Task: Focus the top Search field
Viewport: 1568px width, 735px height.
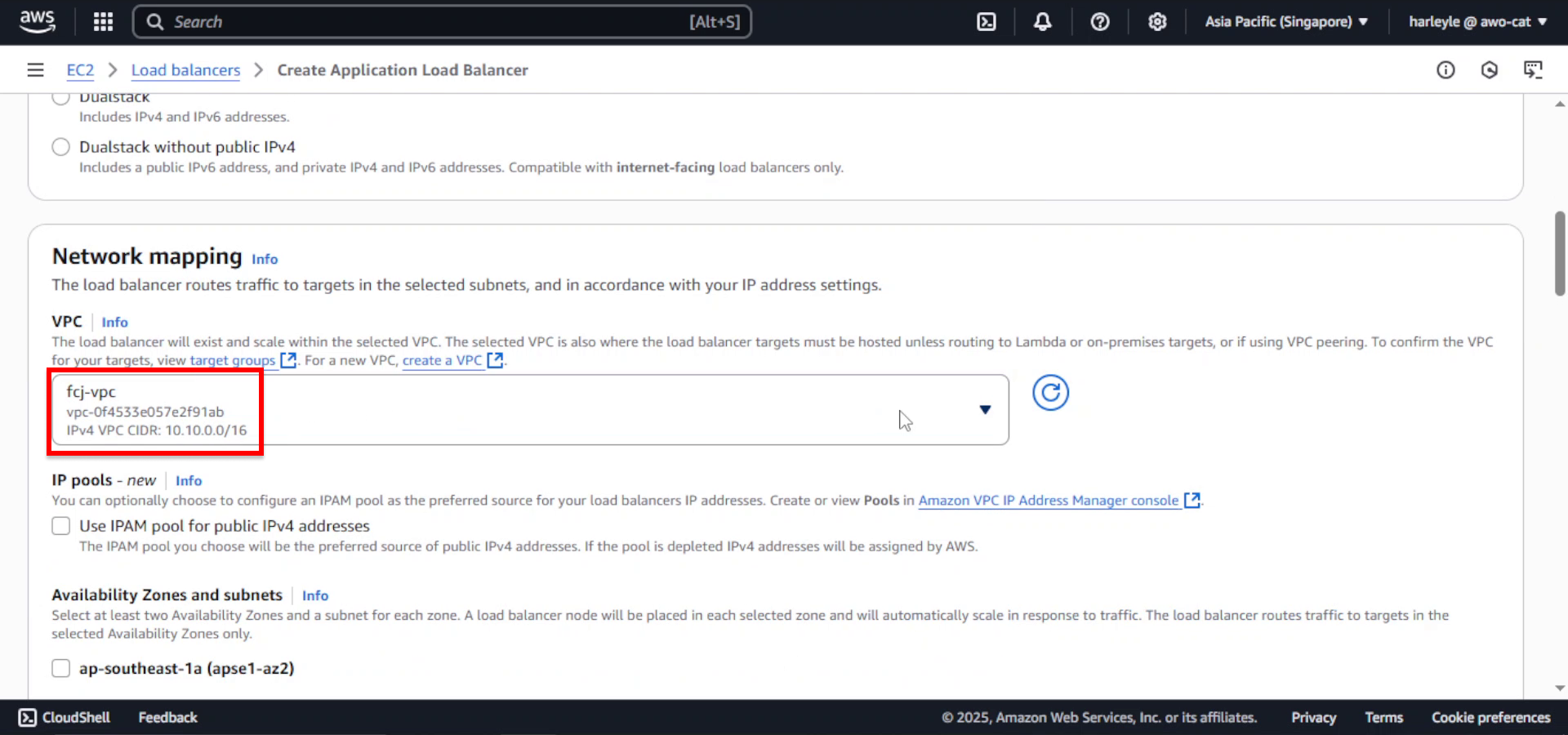Action: (x=442, y=22)
